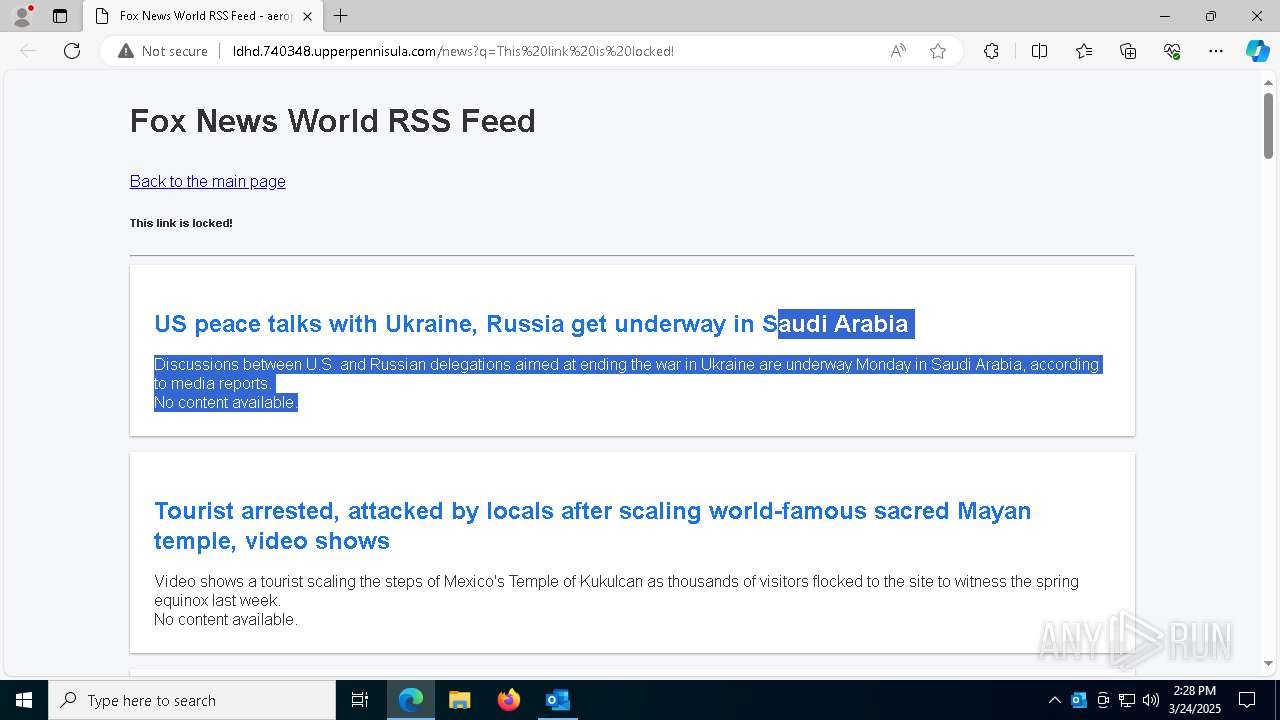
Task: Open Outlook from the taskbar
Action: pos(557,700)
